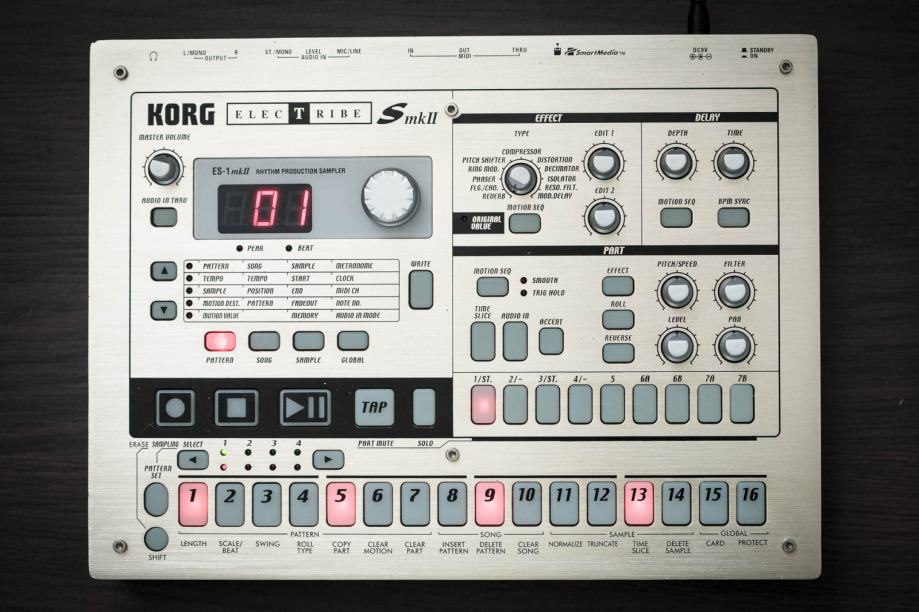This screenshot has width=919, height=612.
Task: Toggle the part Effect button
Action: coord(618,286)
